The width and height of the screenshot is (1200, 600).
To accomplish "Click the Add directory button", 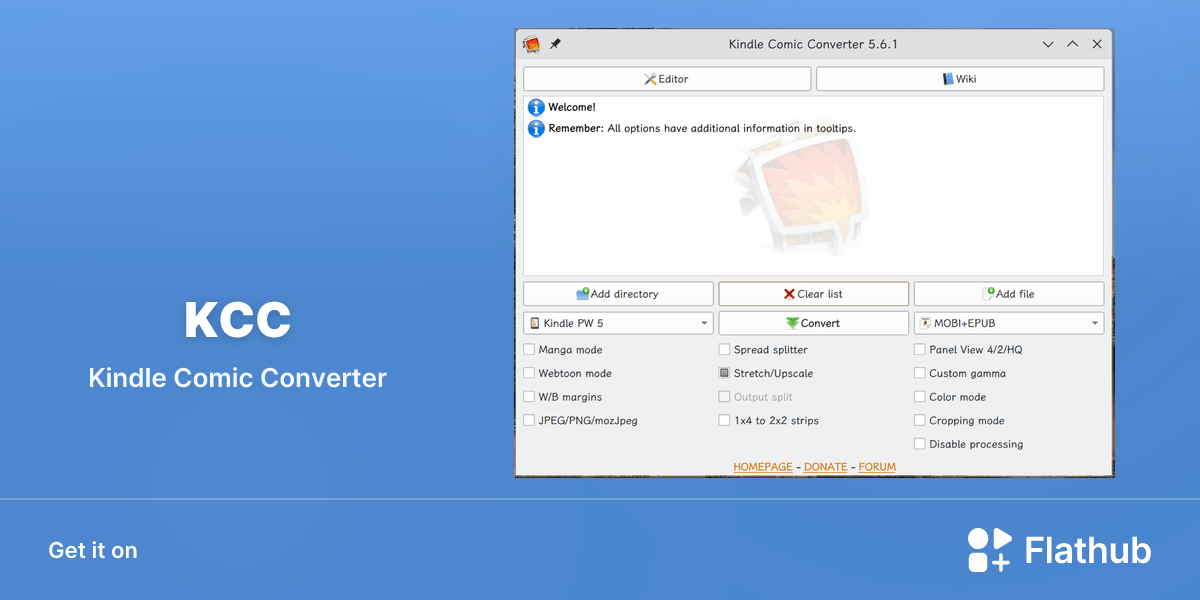I will point(618,294).
